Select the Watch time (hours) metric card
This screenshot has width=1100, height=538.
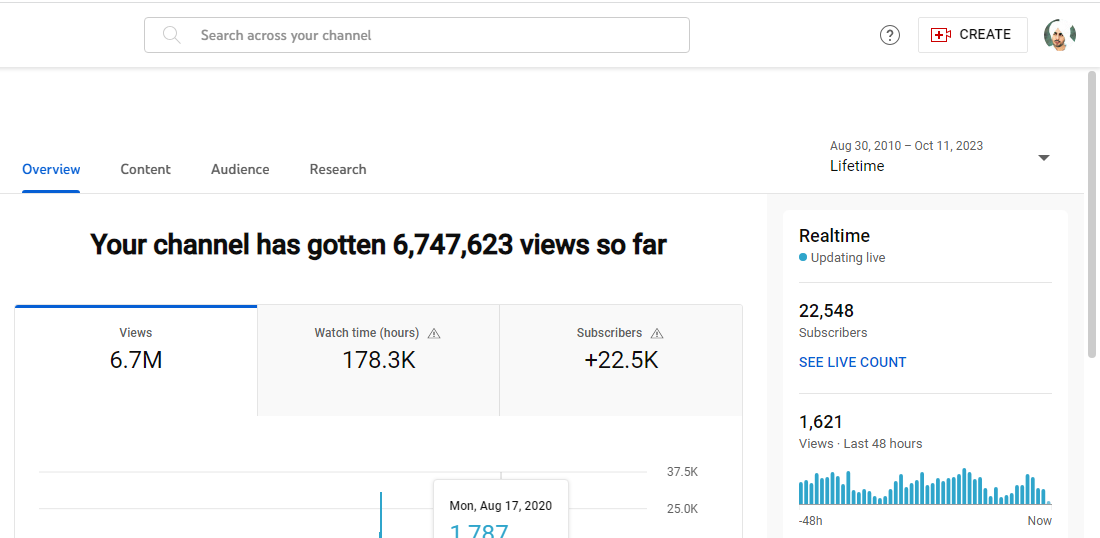[378, 361]
